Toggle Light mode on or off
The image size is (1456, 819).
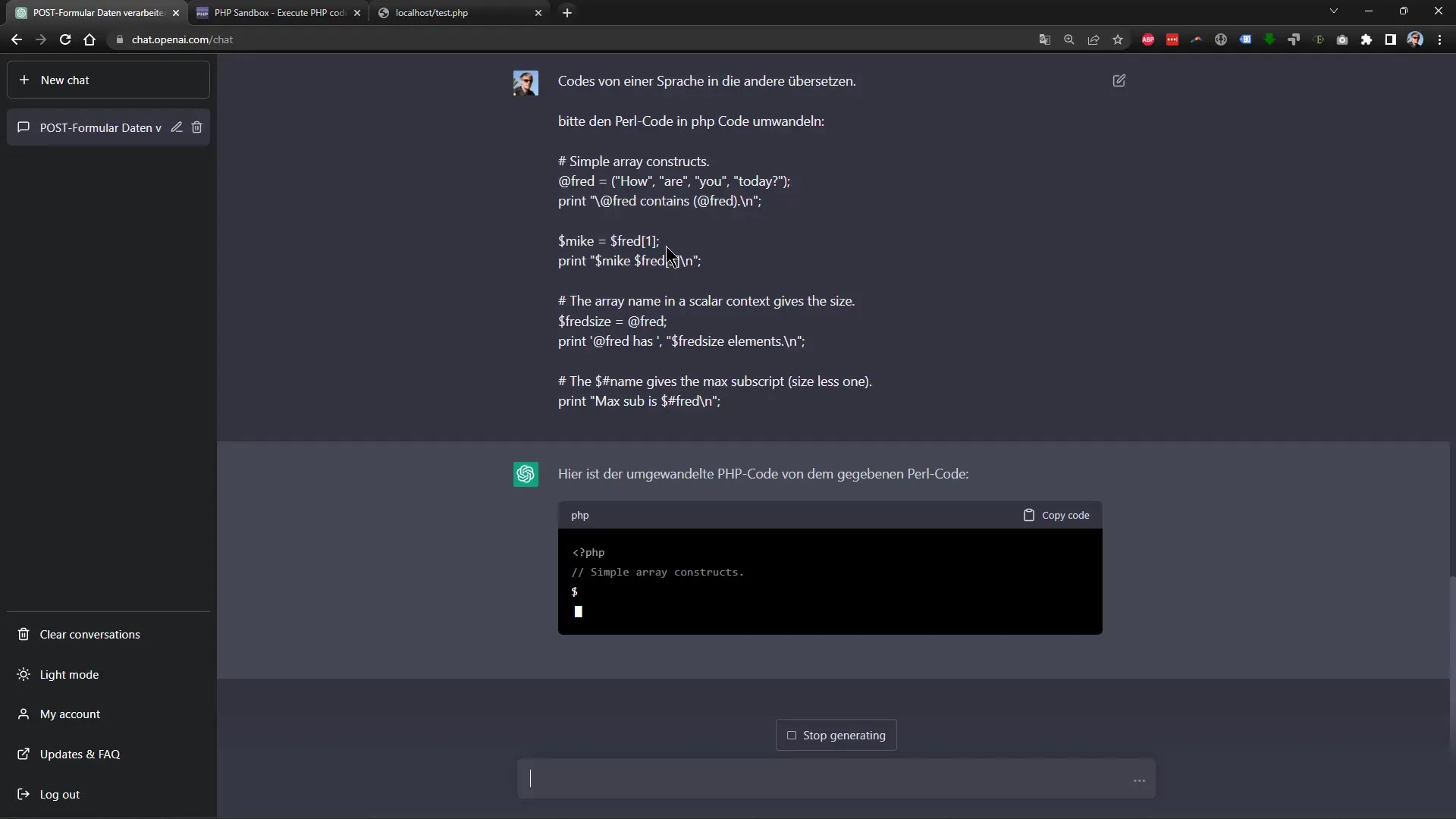tap(69, 674)
